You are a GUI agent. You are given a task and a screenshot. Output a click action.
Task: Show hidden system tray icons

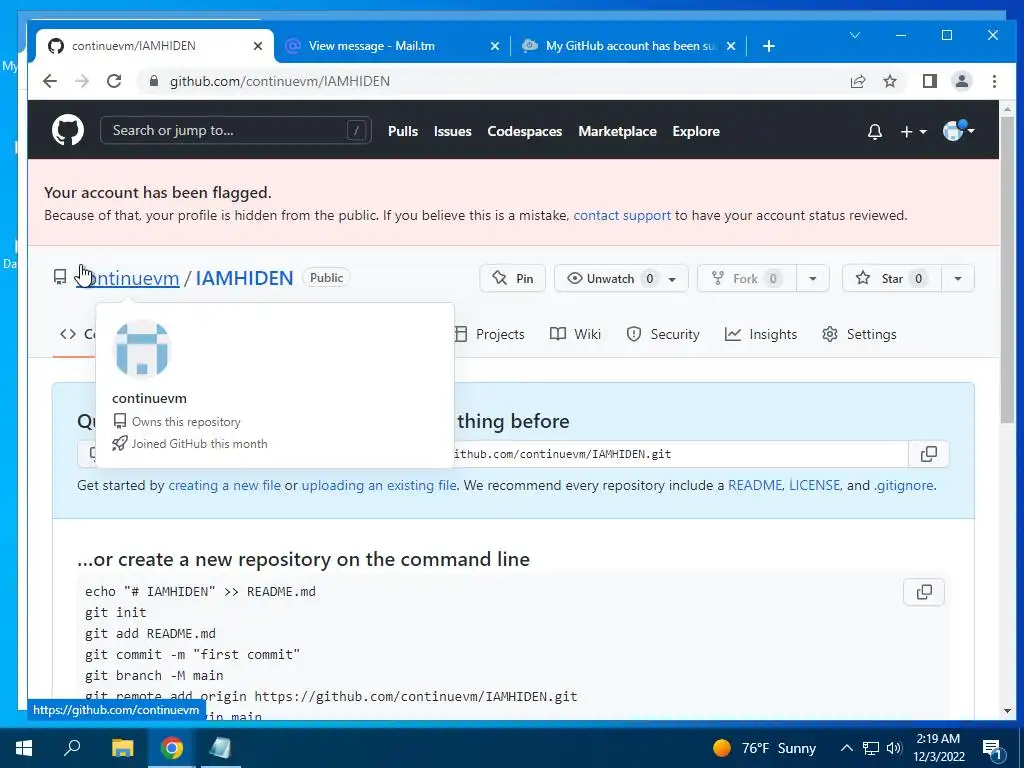(846, 748)
